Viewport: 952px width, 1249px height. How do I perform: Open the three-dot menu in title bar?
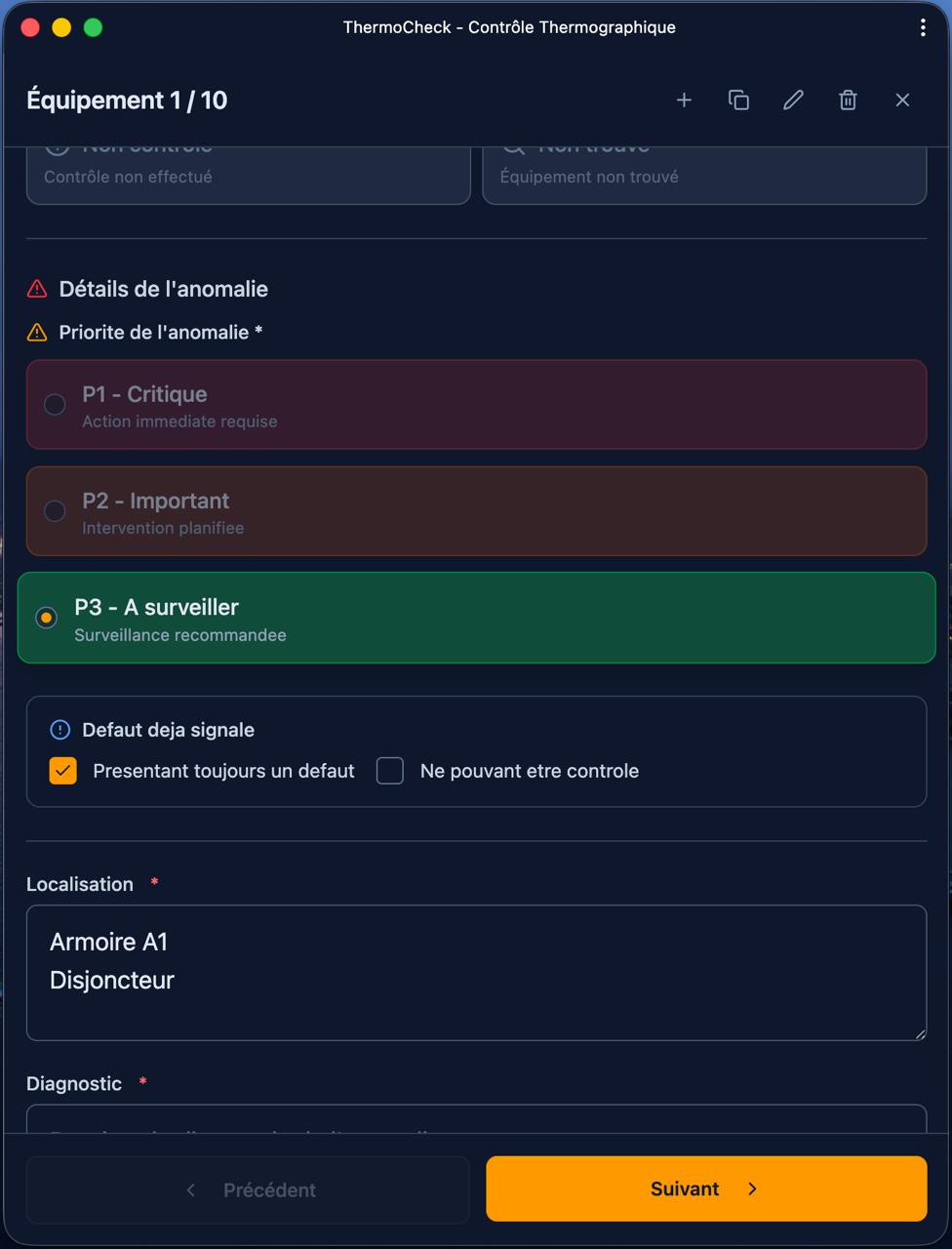coord(923,27)
